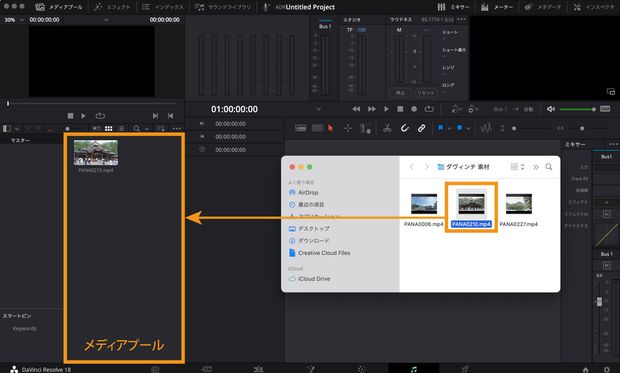This screenshot has width=620, height=373.
Task: Toggle loop in the timeline transport
Action: [x=429, y=109]
